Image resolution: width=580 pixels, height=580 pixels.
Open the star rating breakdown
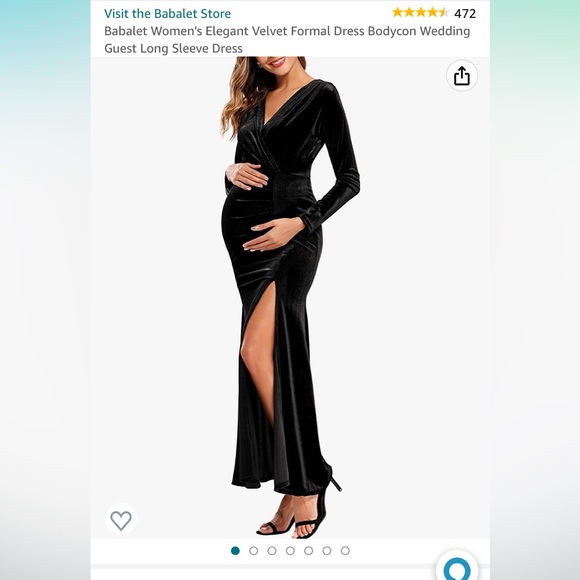[421, 13]
